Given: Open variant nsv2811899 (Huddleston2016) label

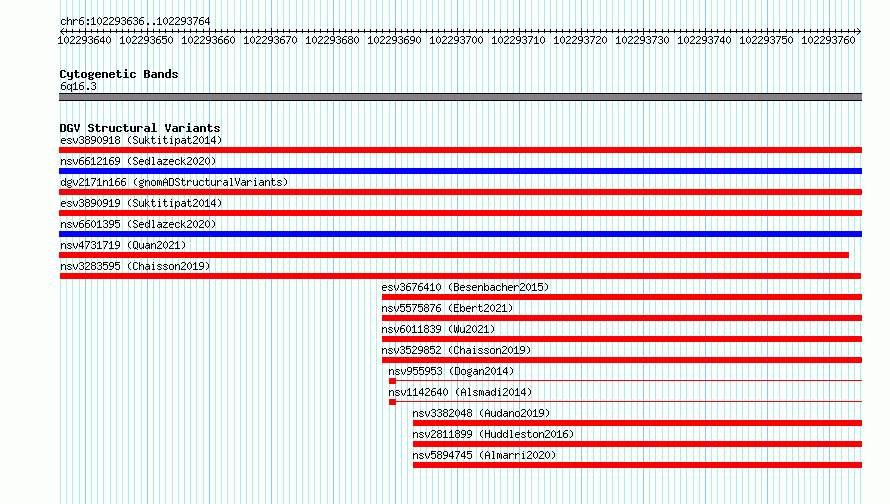Looking at the screenshot, I should (x=493, y=434).
